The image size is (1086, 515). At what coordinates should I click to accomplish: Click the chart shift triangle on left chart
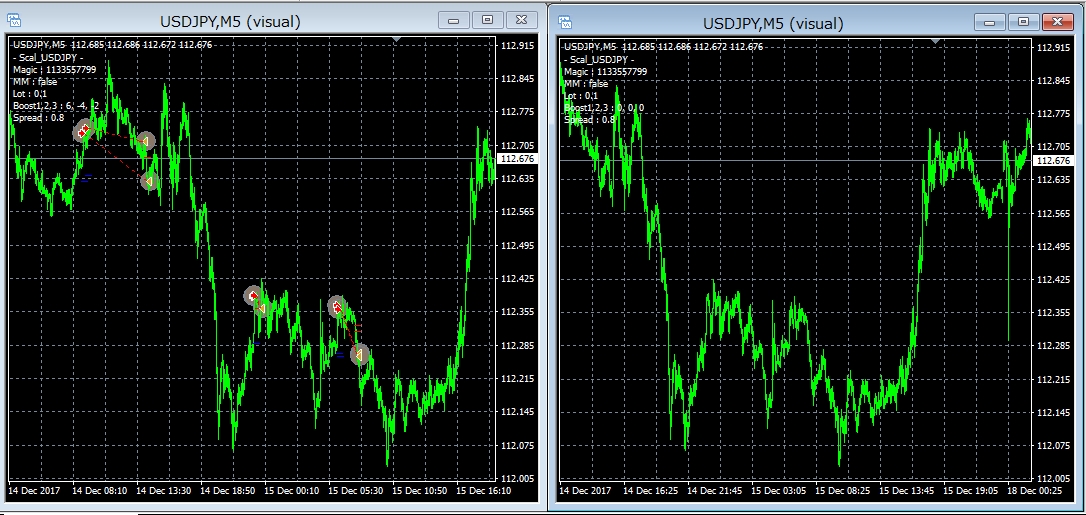tap(397, 40)
